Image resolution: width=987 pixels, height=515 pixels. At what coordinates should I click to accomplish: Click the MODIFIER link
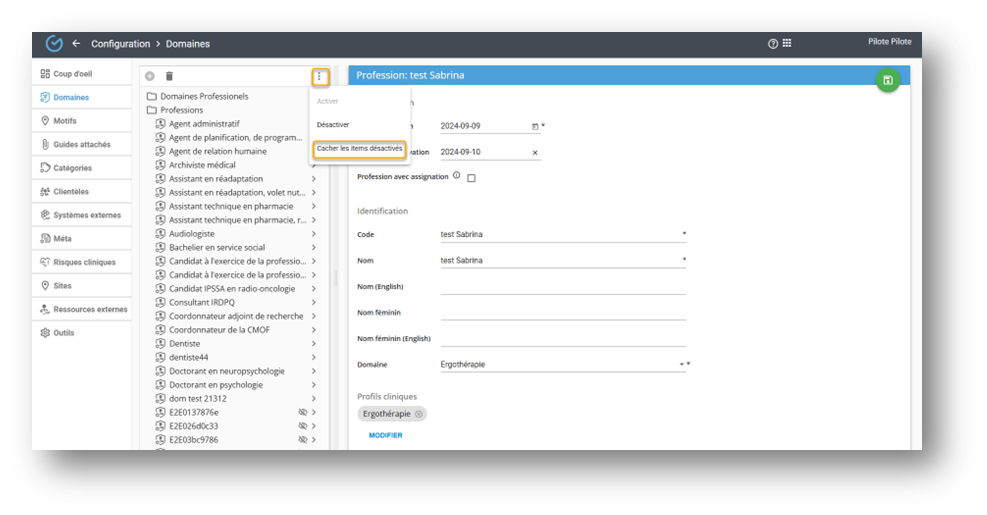pos(385,436)
